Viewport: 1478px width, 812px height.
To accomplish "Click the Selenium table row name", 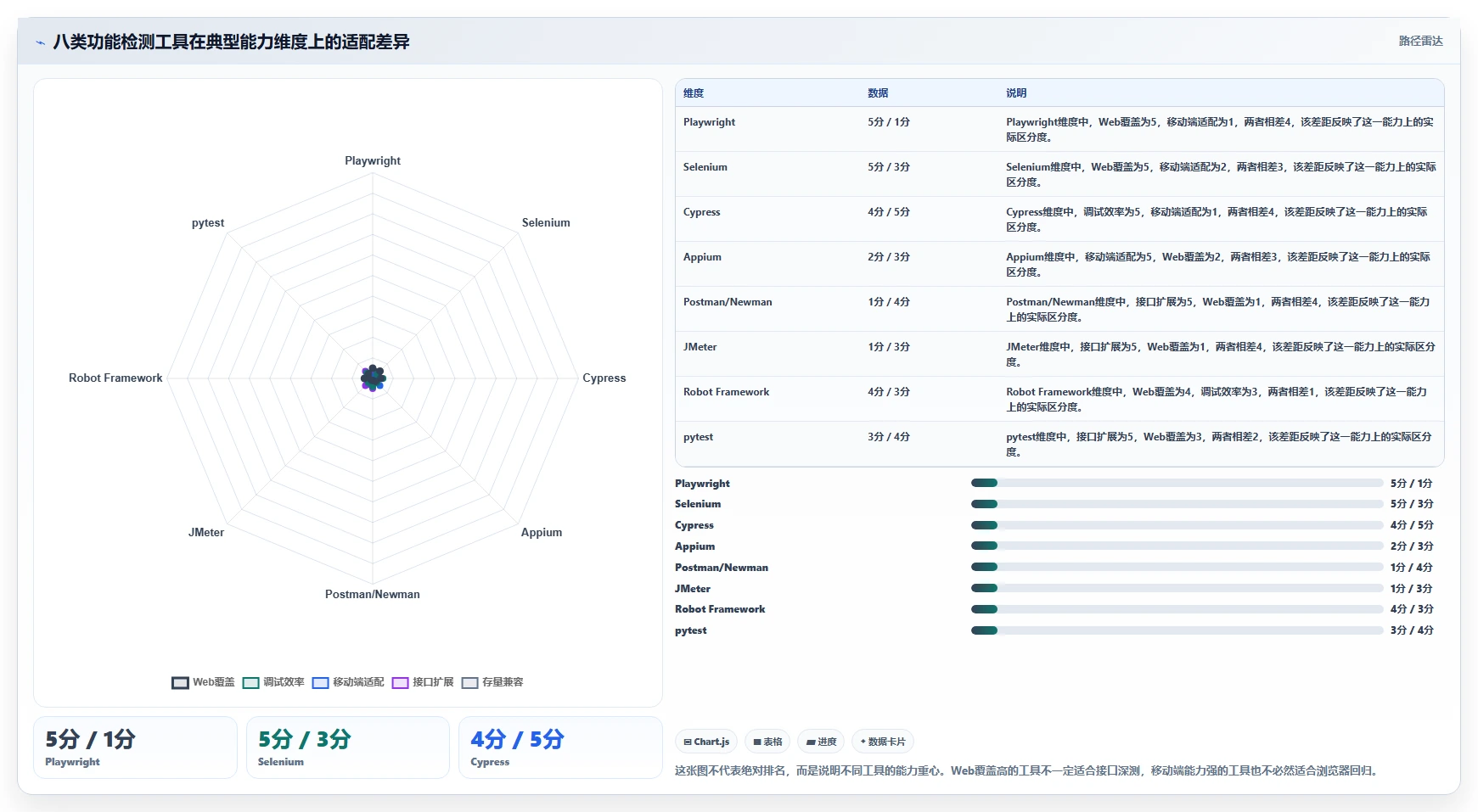I will click(705, 167).
